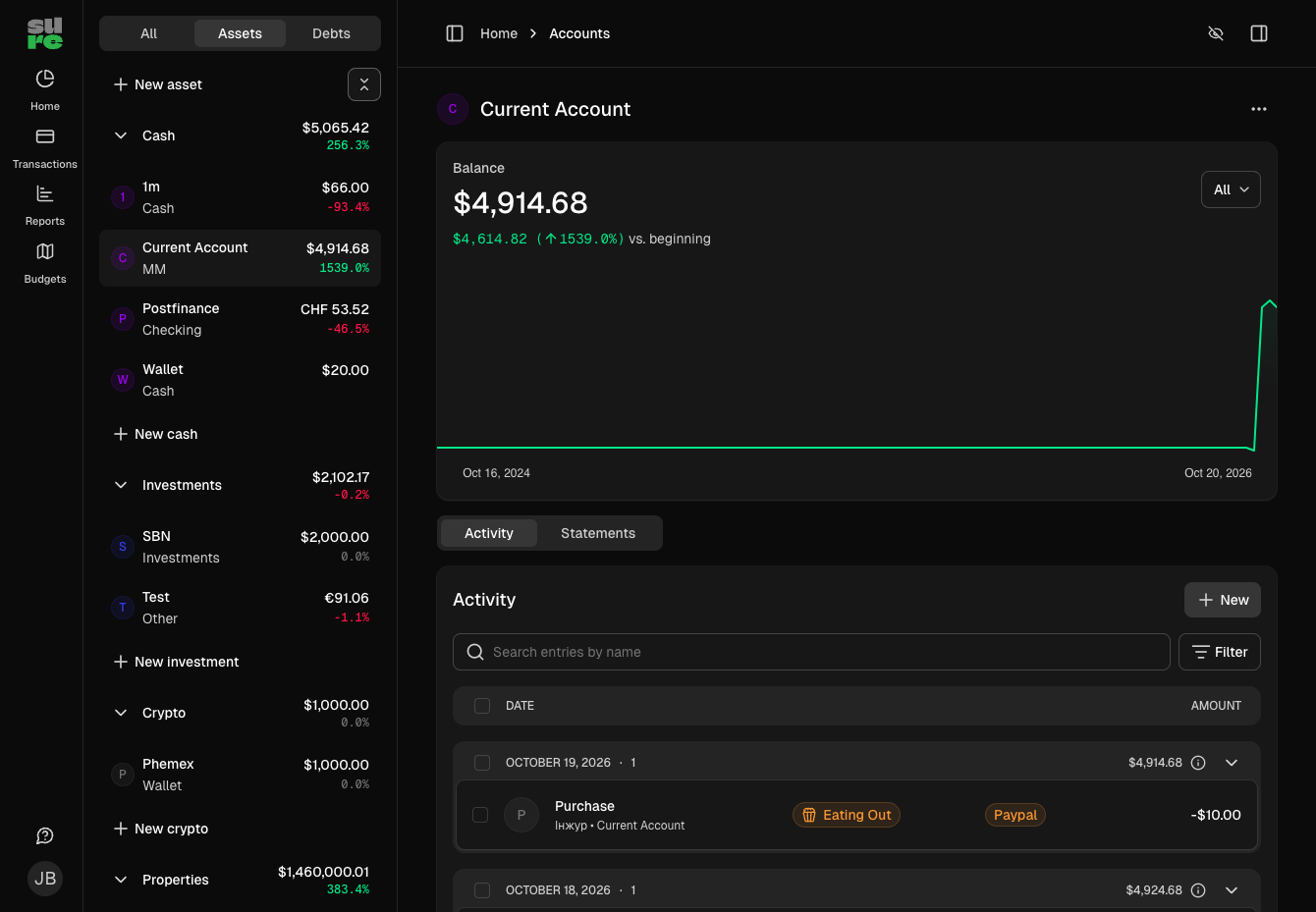
Task: Collapse all account groups button
Action: click(364, 84)
